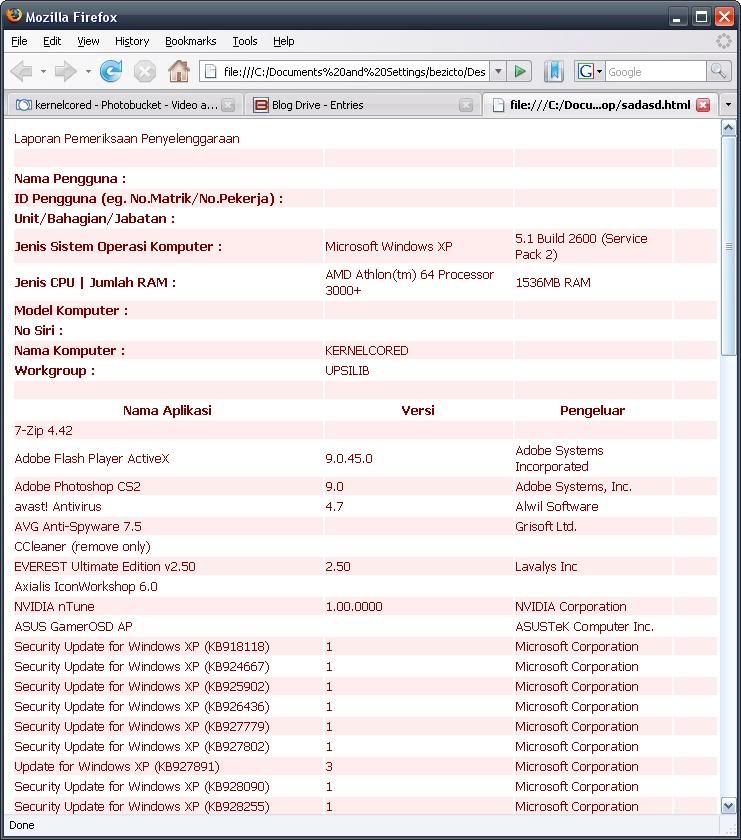The height and width of the screenshot is (840, 741).
Task: Click the 'Done' status bar text
Action: click(x=22, y=825)
